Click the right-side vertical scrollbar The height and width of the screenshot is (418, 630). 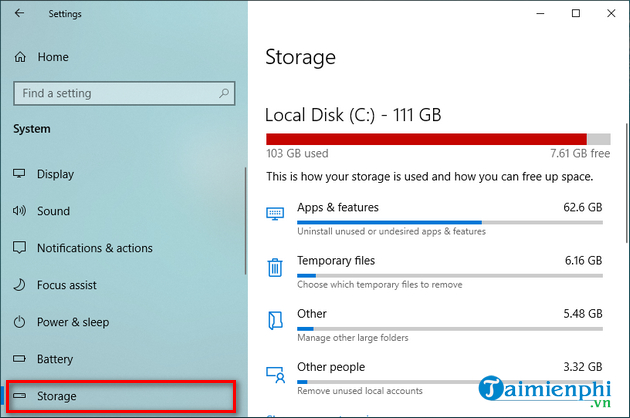click(x=625, y=200)
